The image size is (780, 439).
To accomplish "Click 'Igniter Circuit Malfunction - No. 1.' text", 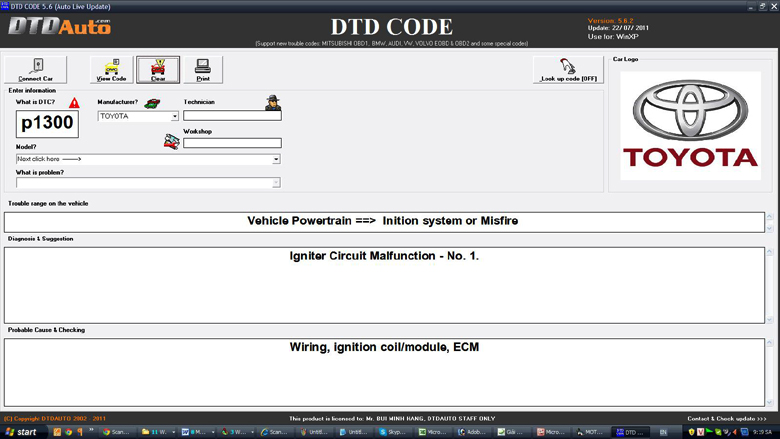I will (384, 256).
